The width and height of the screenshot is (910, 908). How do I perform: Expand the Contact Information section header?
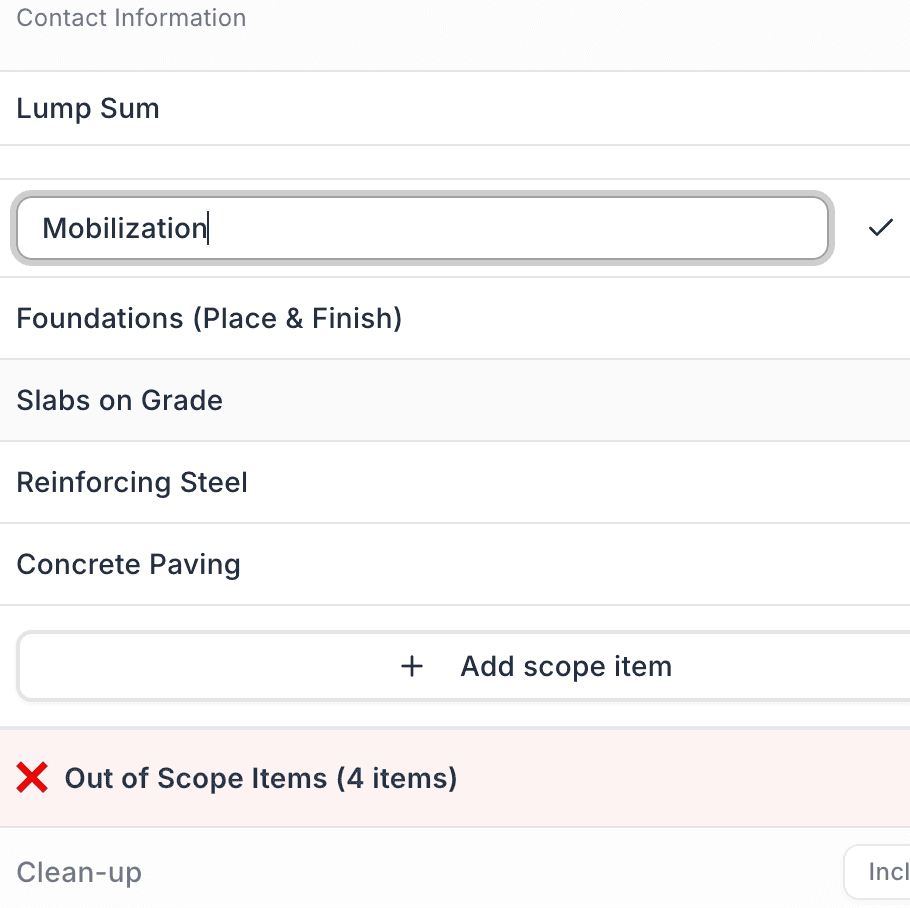pos(131,18)
